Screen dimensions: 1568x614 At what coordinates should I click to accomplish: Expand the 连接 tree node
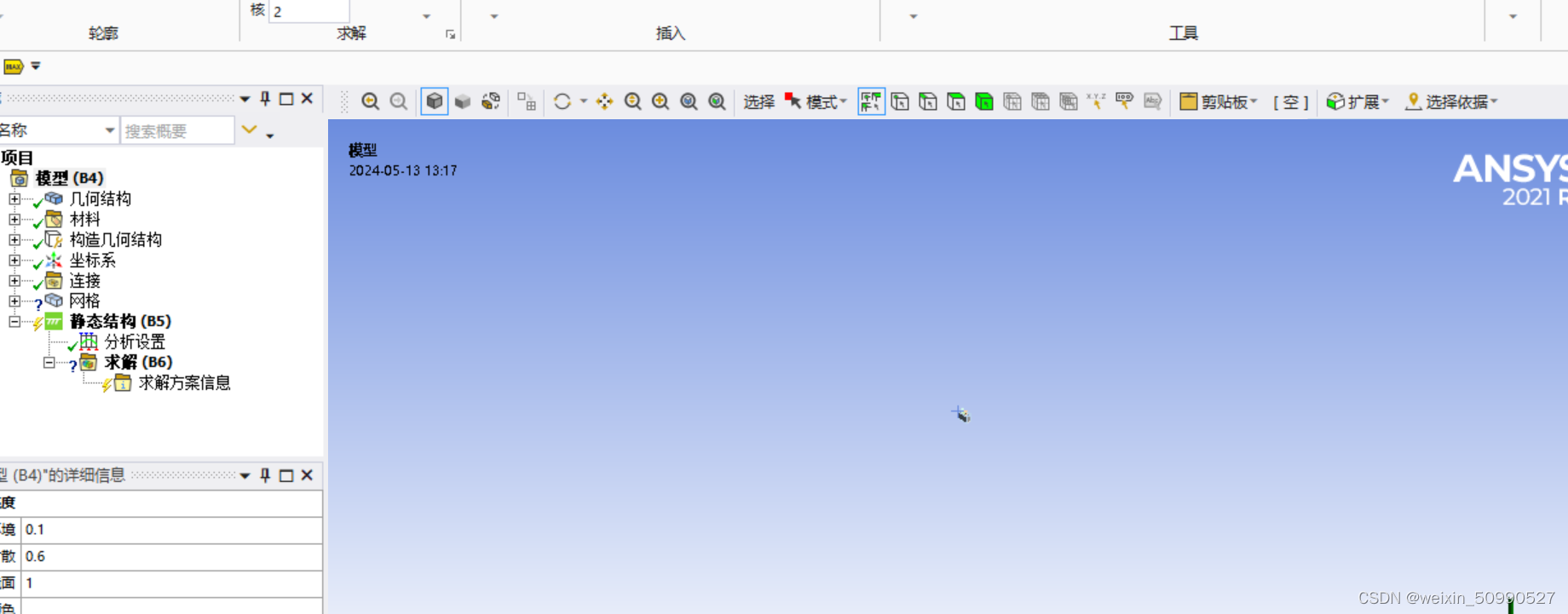tap(14, 280)
